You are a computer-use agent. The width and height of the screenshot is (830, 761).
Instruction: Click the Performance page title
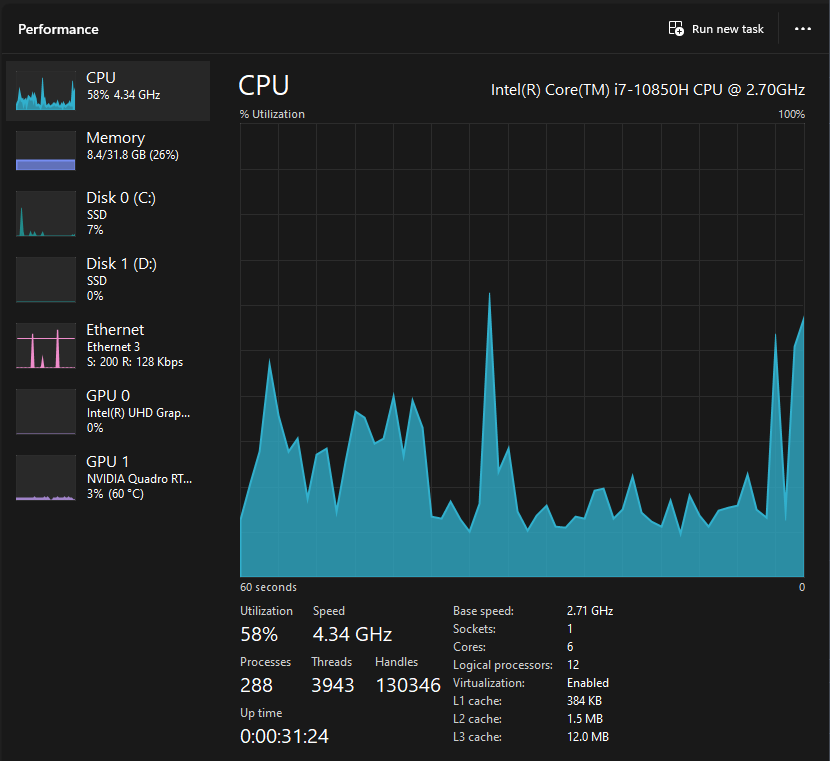58,29
